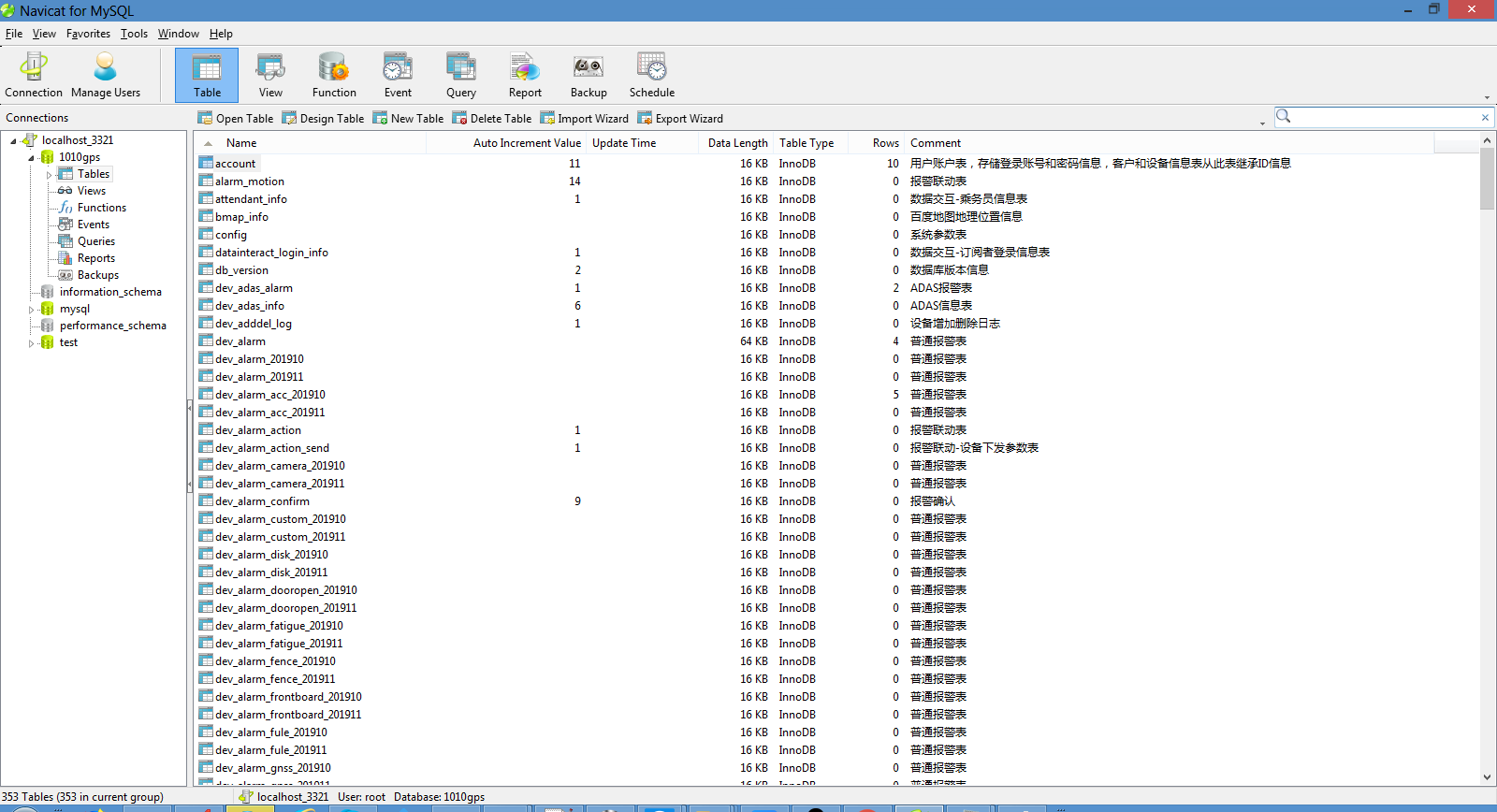Expand the mysql database node
Screen dimensions: 1497x812
pos(31,310)
